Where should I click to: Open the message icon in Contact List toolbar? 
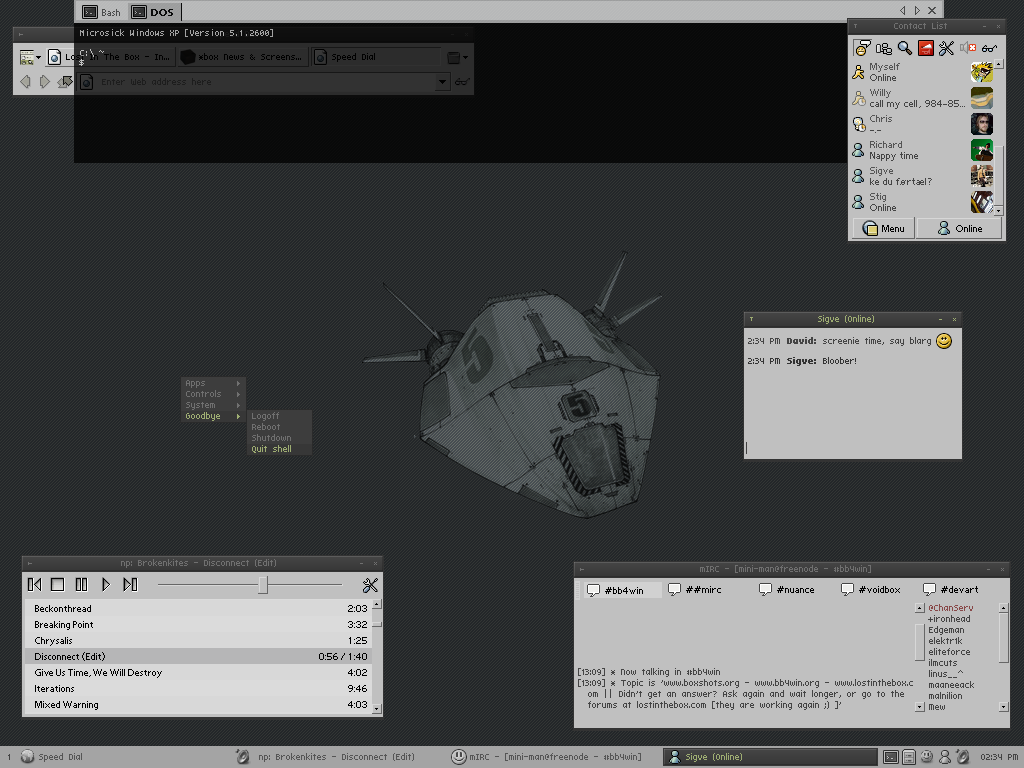pos(862,48)
